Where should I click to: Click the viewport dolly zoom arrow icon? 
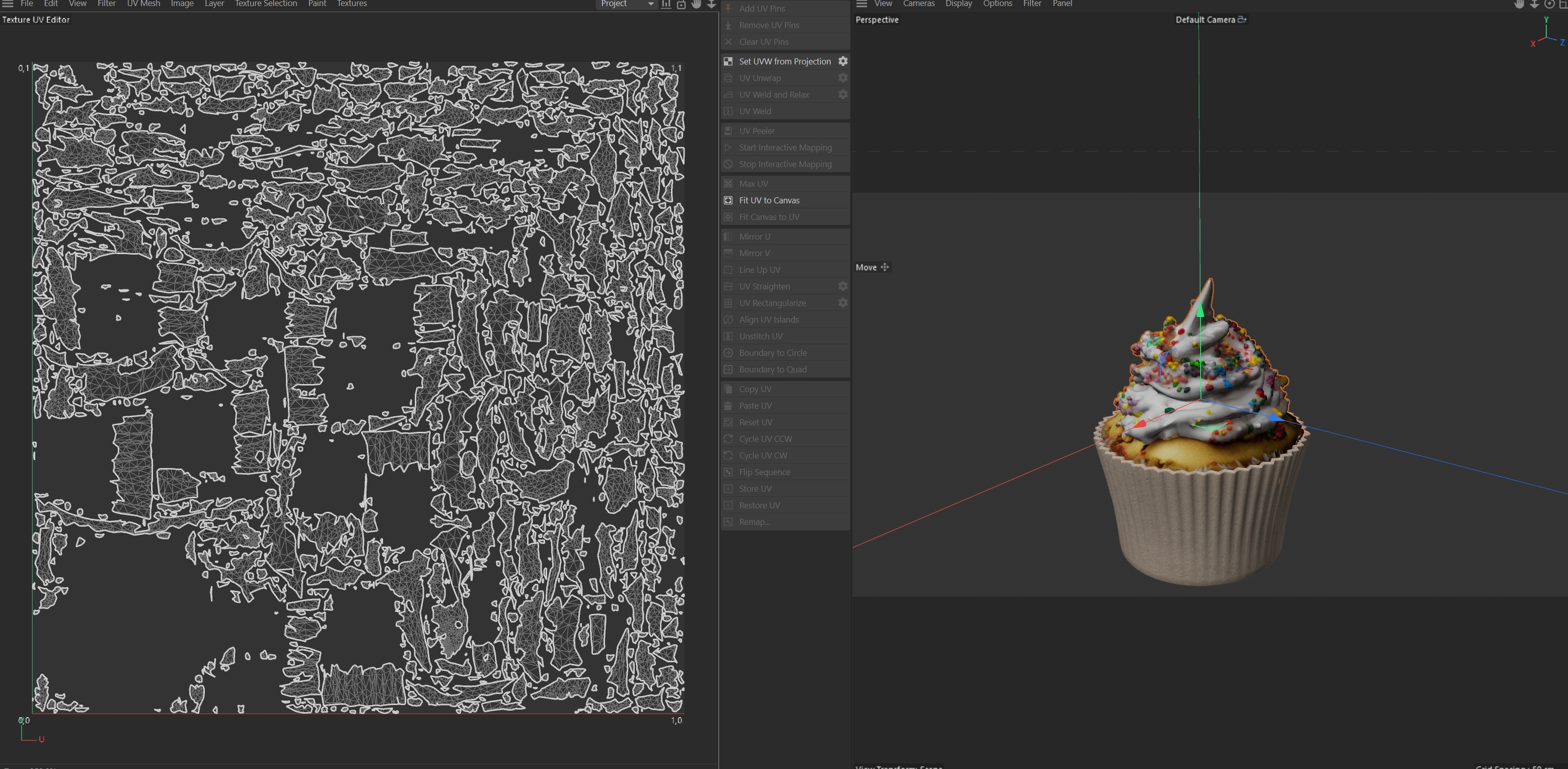tap(1534, 4)
